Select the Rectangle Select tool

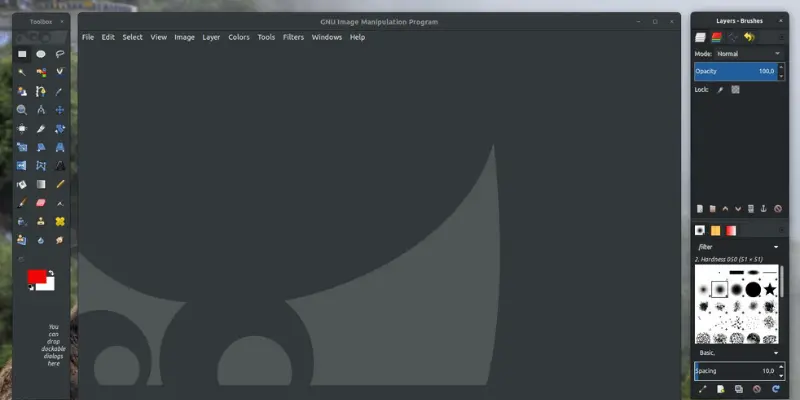tap(22, 54)
